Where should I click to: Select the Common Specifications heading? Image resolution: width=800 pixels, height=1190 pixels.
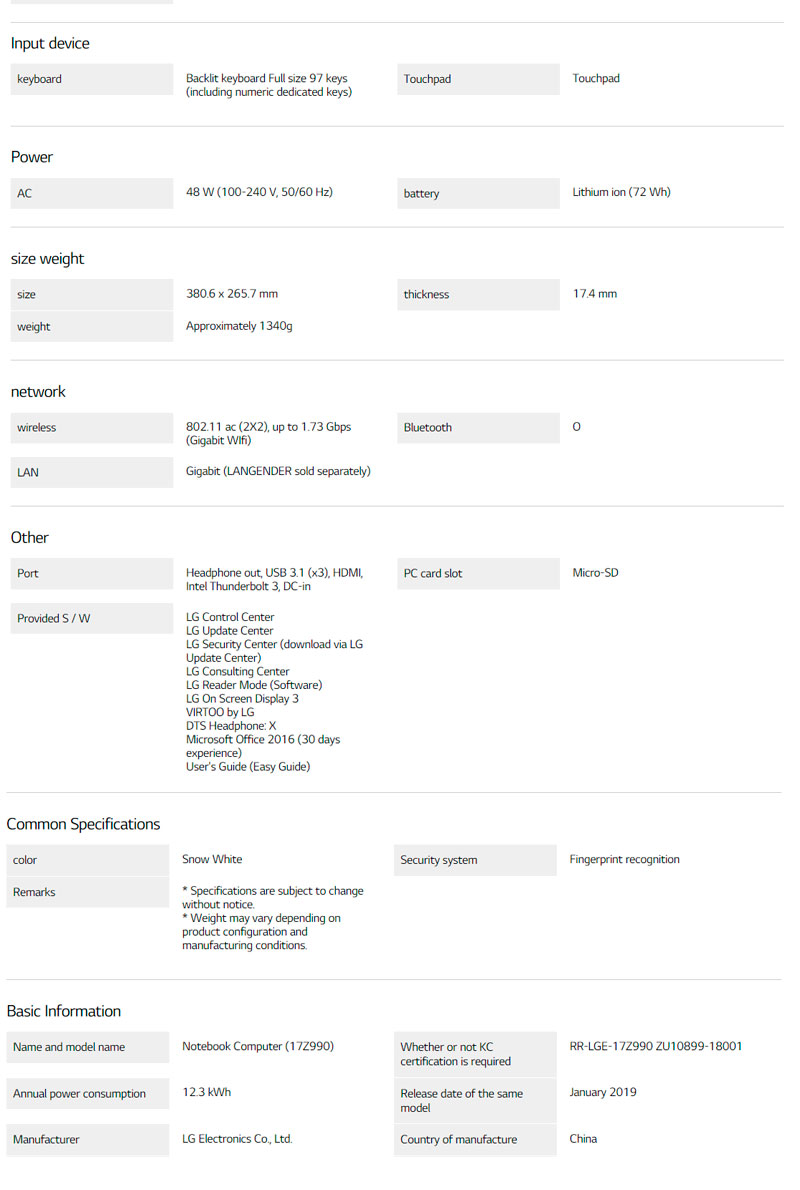[x=83, y=824]
